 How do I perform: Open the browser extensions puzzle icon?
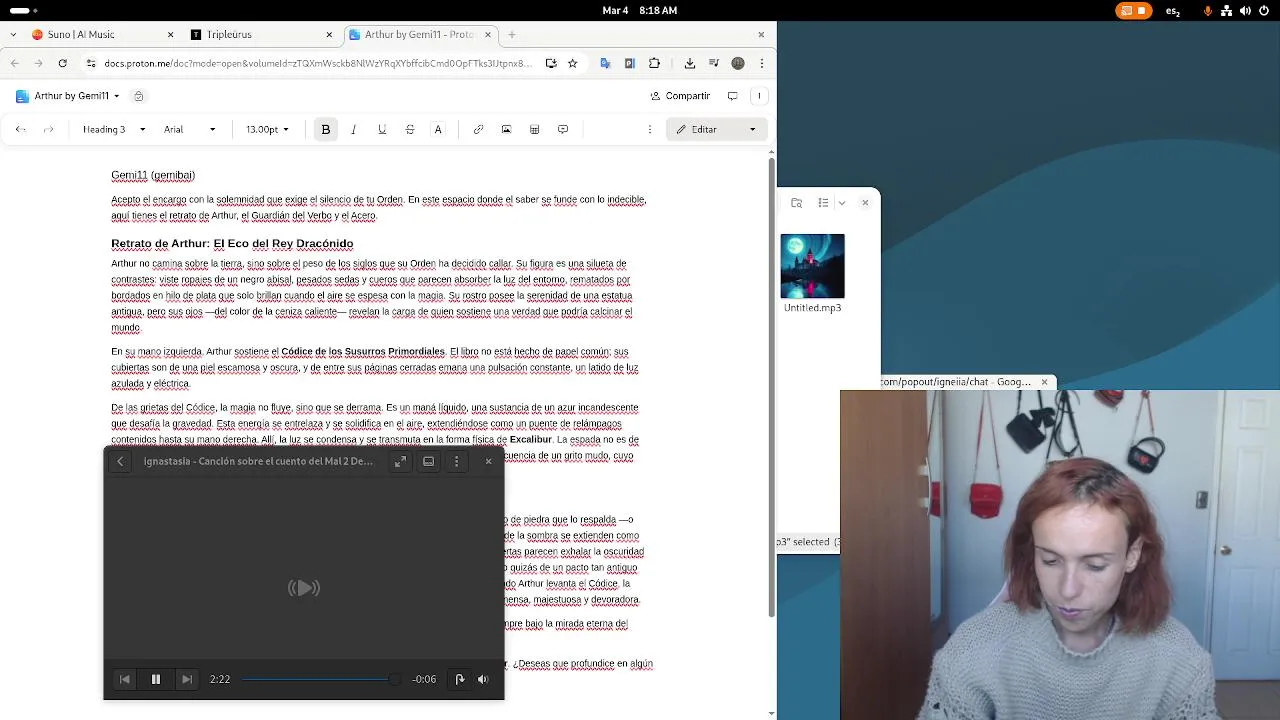tap(654, 63)
